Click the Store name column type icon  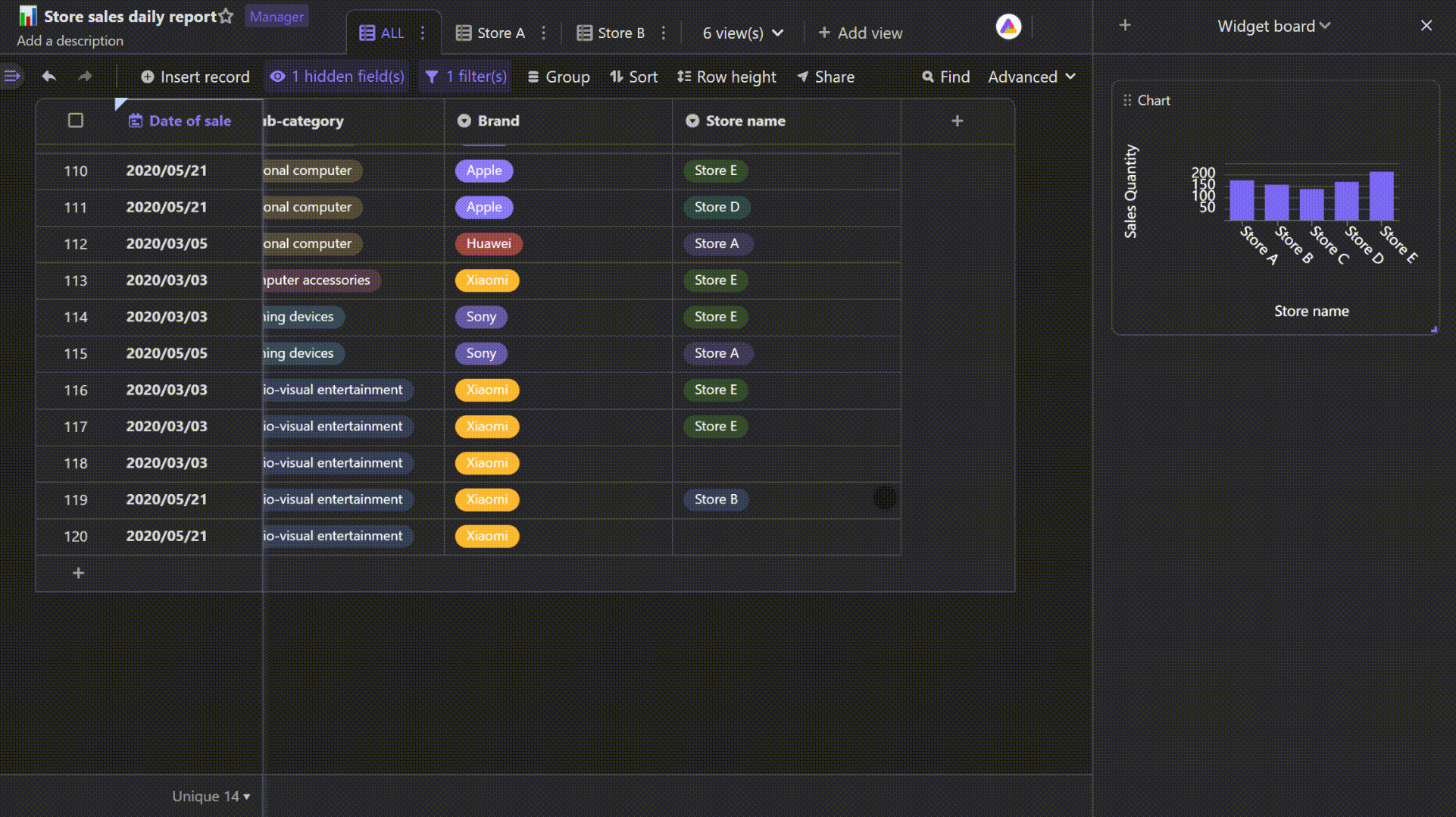coord(692,121)
